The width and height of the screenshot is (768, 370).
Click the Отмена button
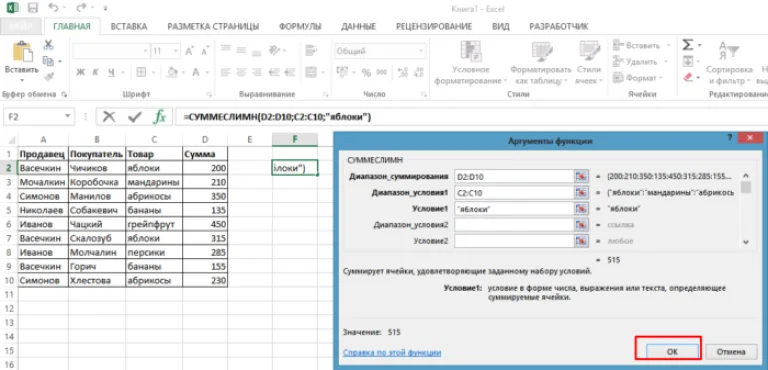click(x=730, y=351)
